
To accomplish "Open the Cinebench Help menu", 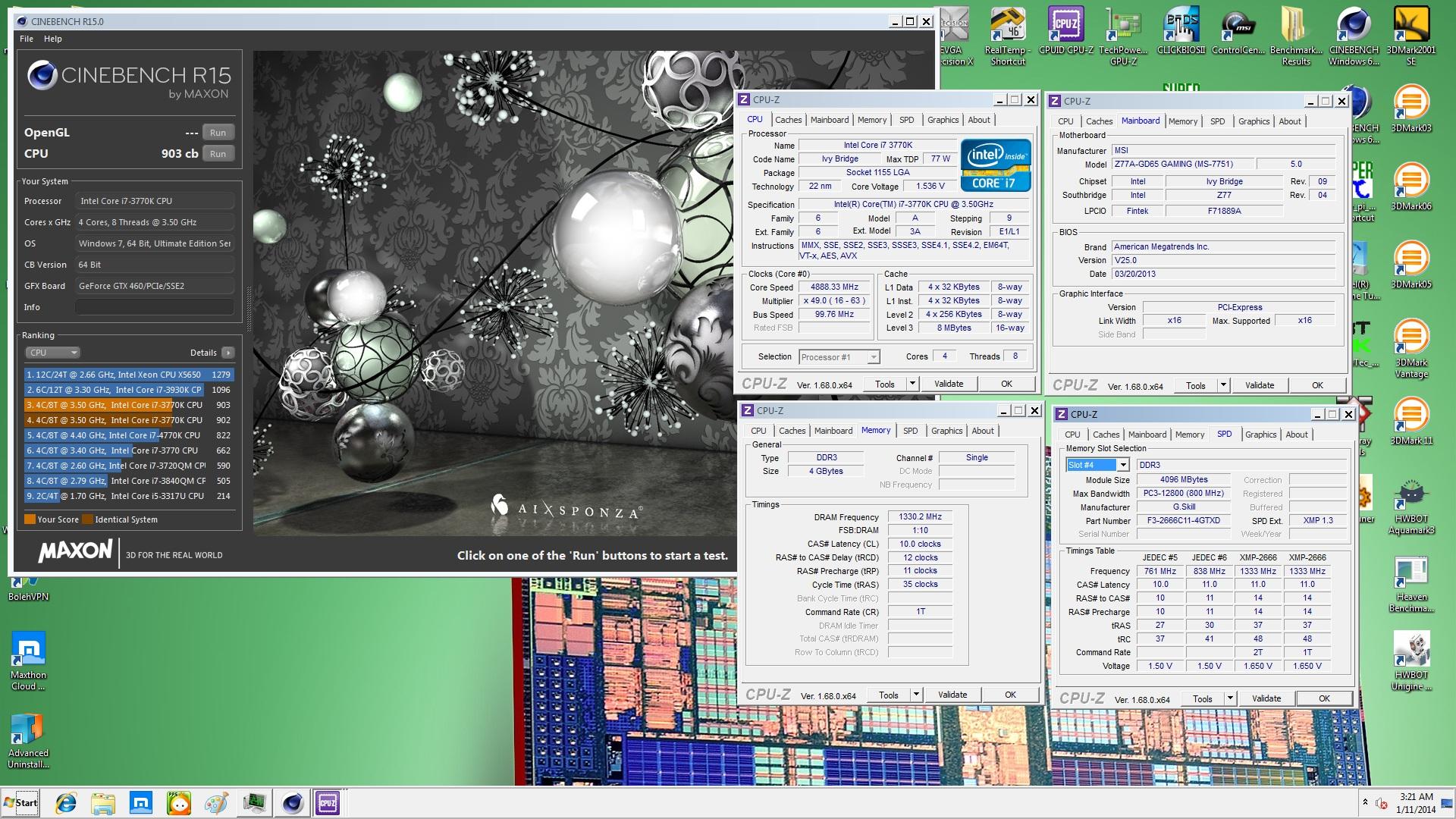I will (52, 39).
